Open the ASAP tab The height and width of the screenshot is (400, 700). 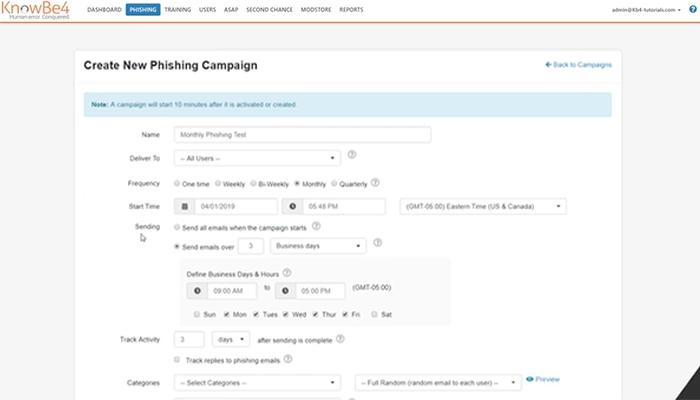pos(231,9)
